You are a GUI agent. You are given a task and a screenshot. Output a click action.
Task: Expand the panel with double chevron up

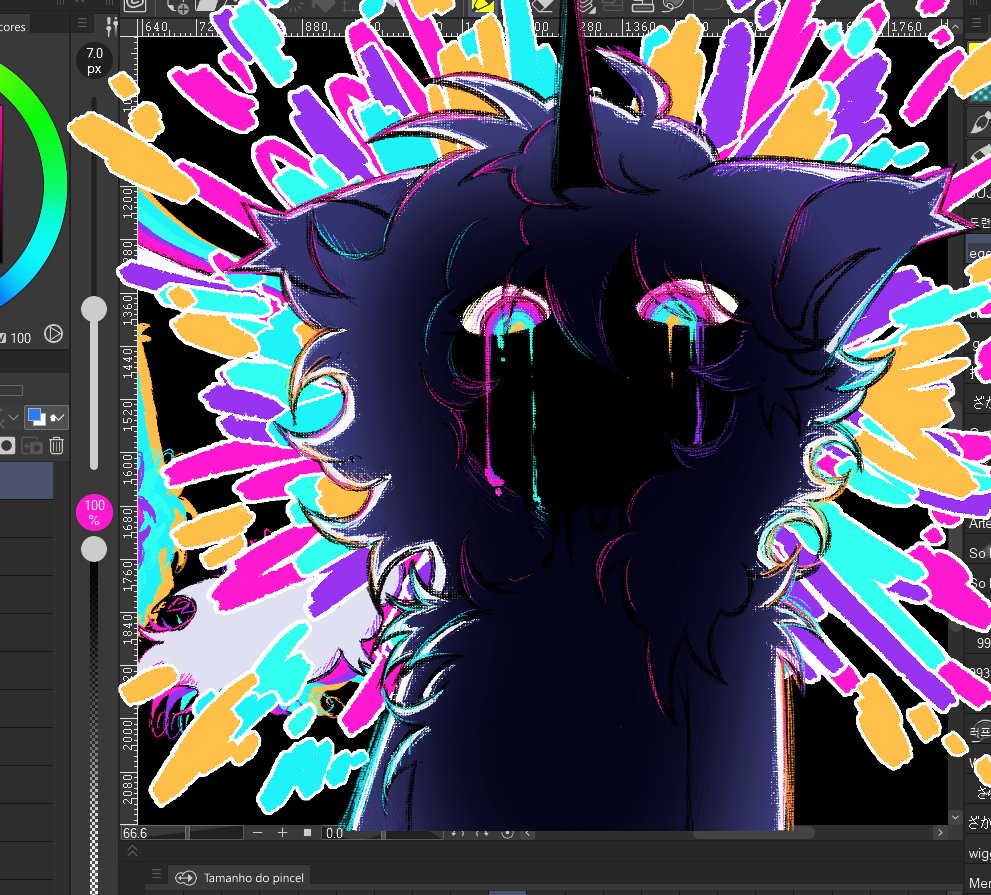pyautogui.click(x=132, y=851)
